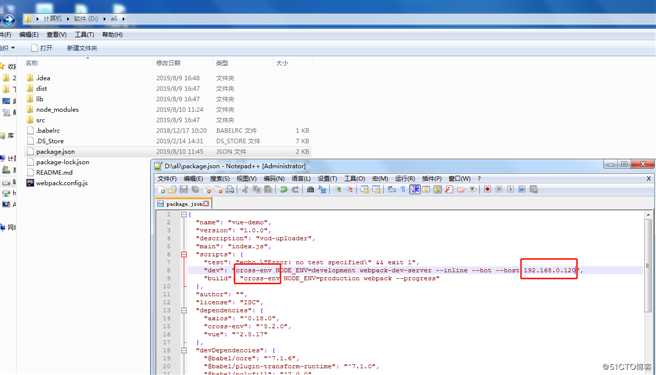
Task: Click the Paste toolbar icon
Action: click(x=268, y=190)
